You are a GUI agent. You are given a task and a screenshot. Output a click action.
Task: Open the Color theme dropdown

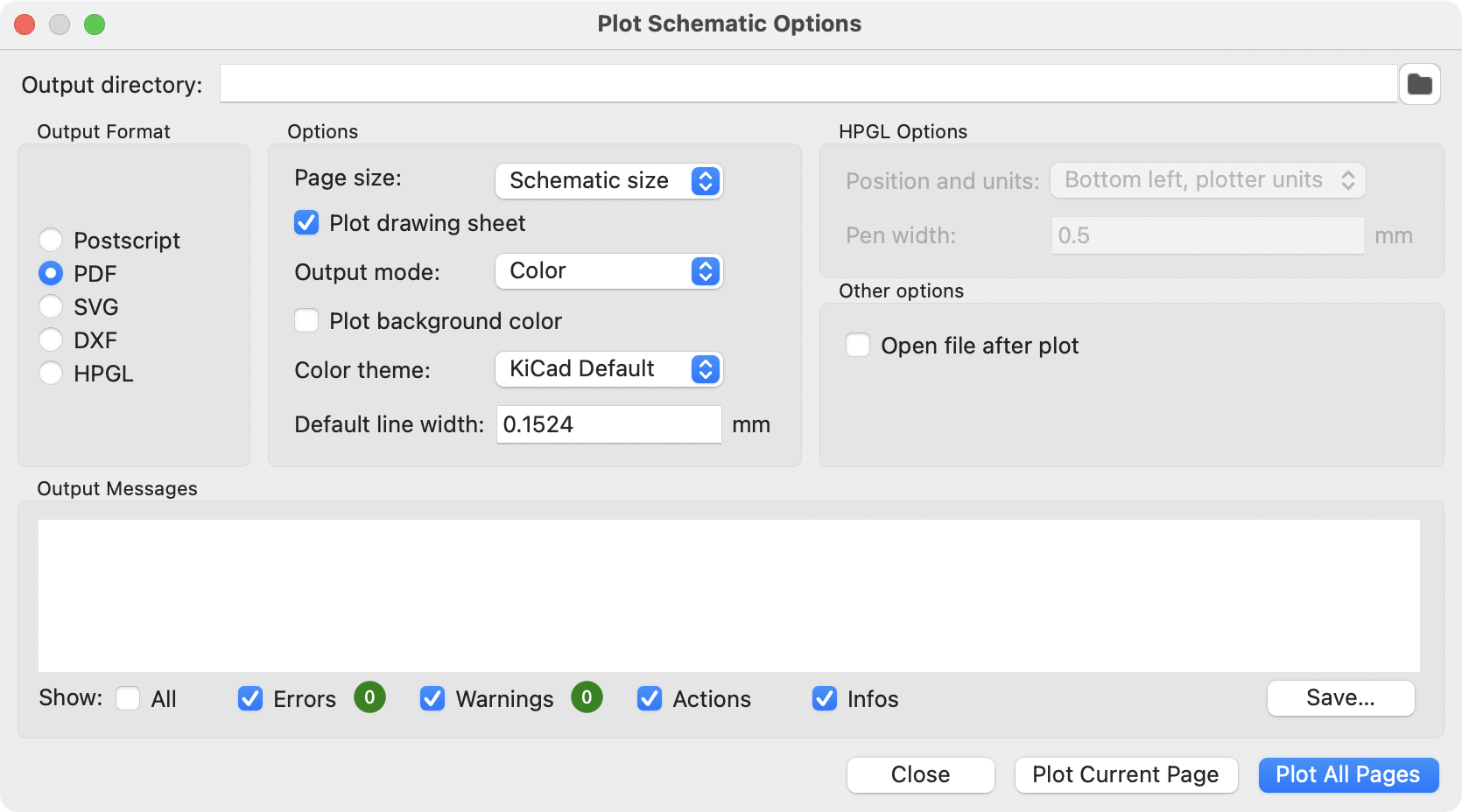(608, 369)
